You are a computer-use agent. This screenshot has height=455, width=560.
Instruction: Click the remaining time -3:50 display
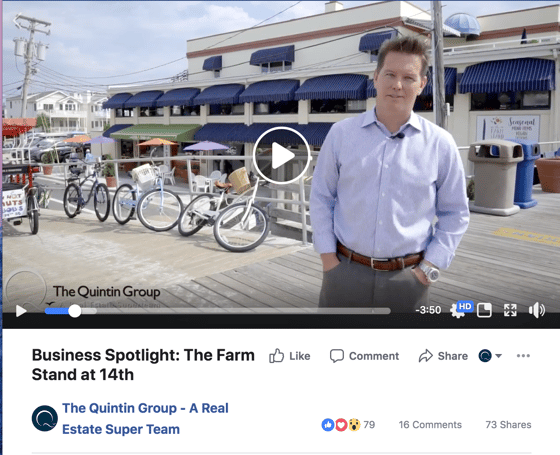(x=428, y=310)
